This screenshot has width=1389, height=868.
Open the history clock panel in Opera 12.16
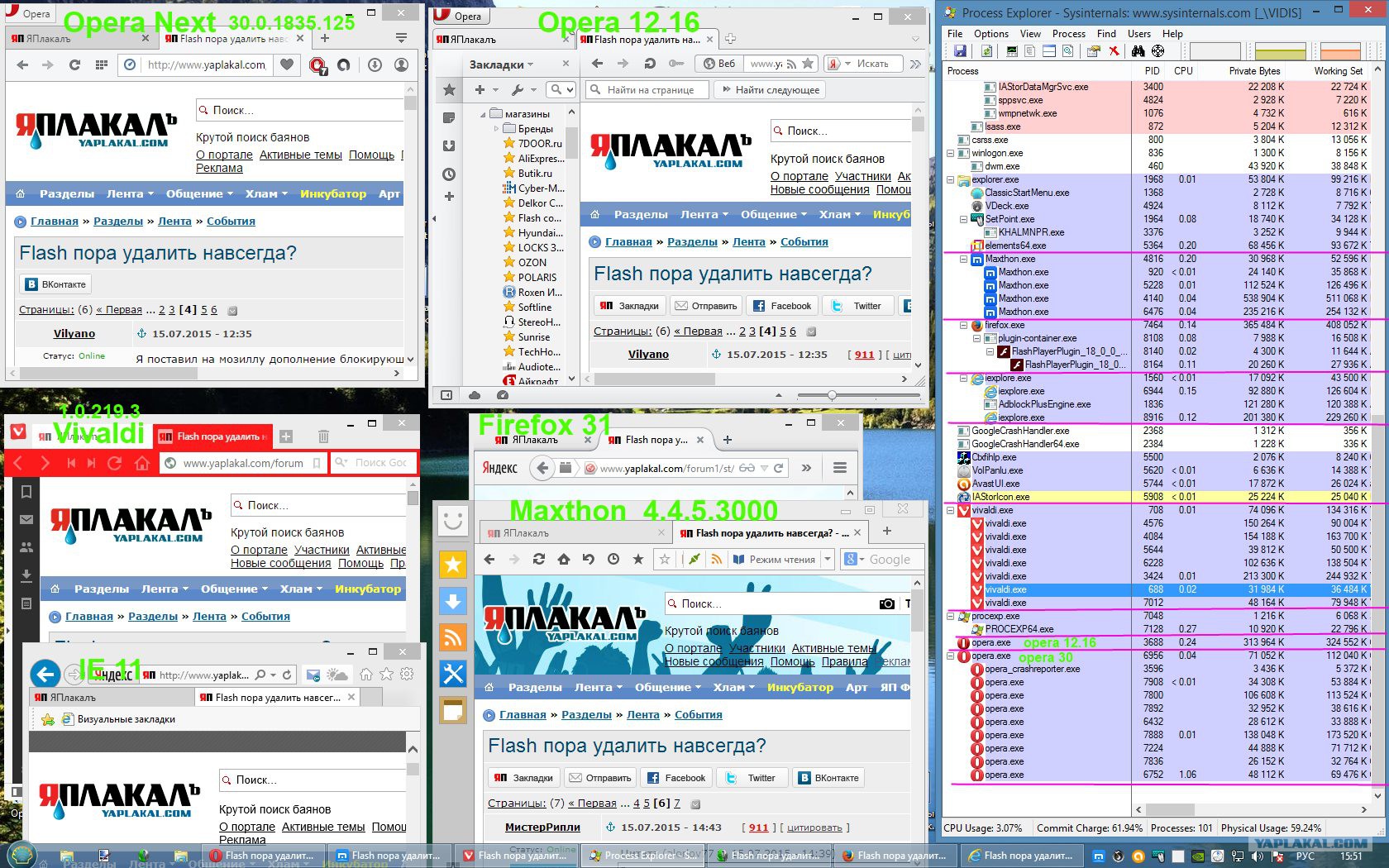449,174
